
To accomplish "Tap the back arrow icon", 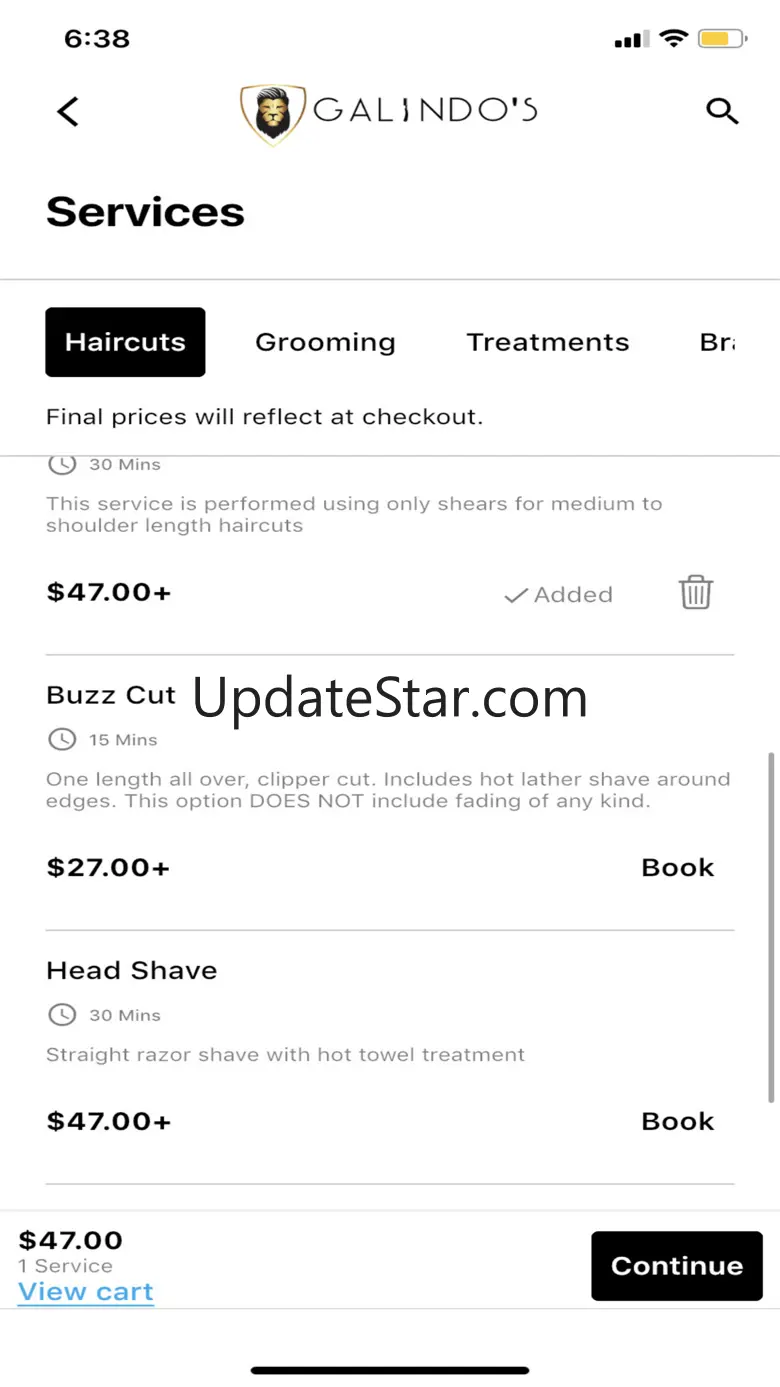I will coord(68,111).
